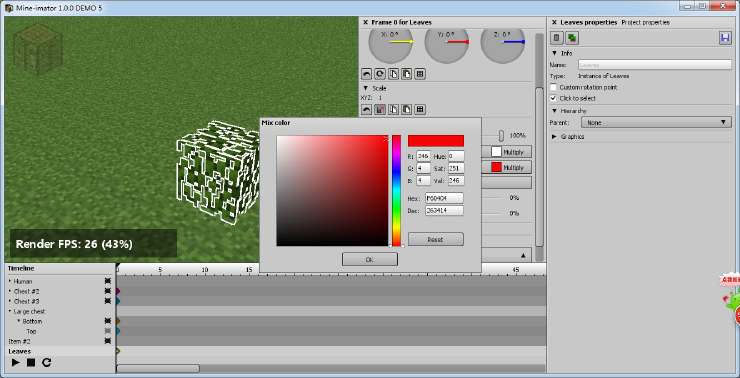Stop the animation playback
Screen dimensions: 740x378
point(31,362)
